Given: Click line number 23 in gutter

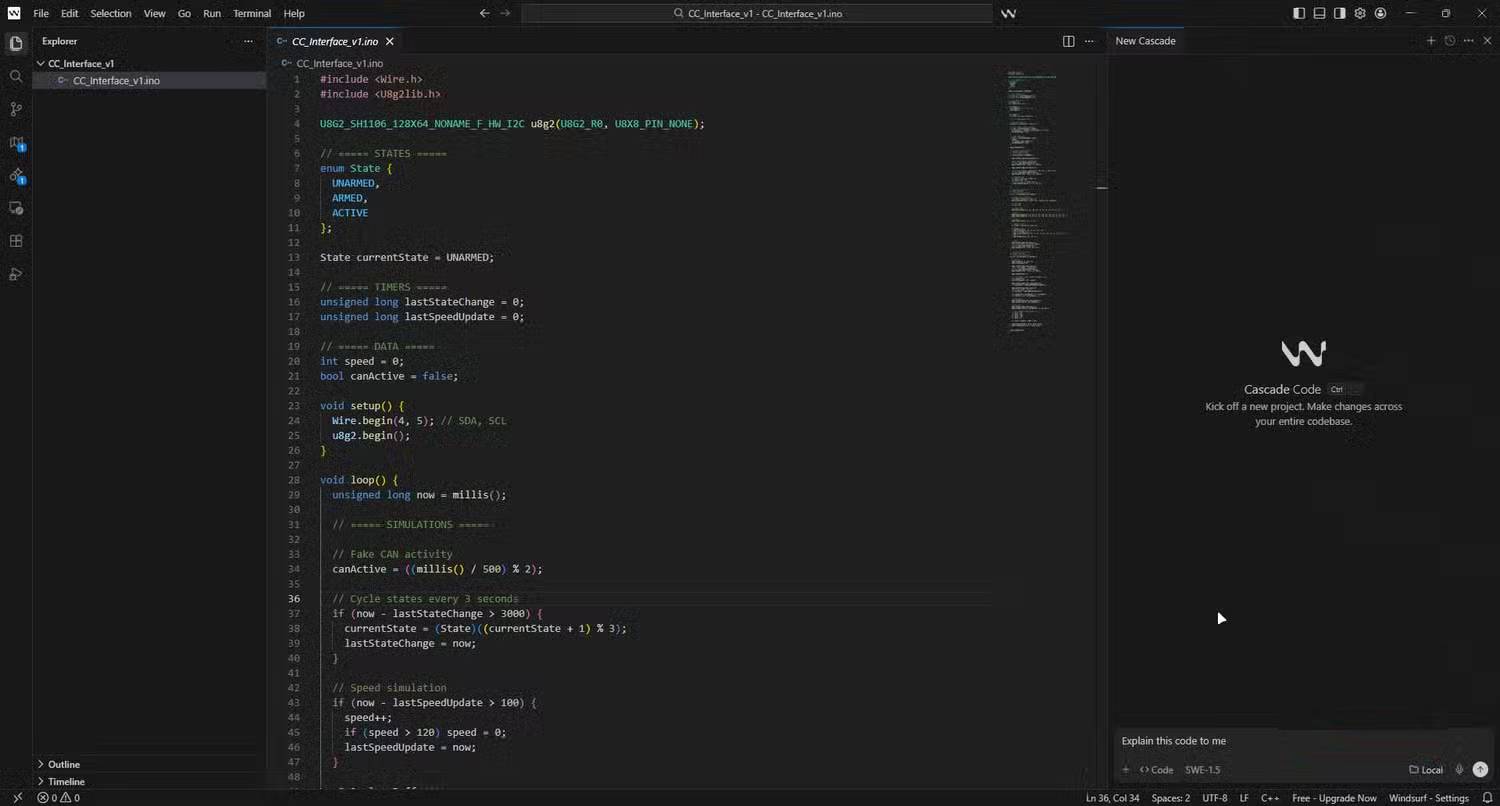Looking at the screenshot, I should [294, 406].
